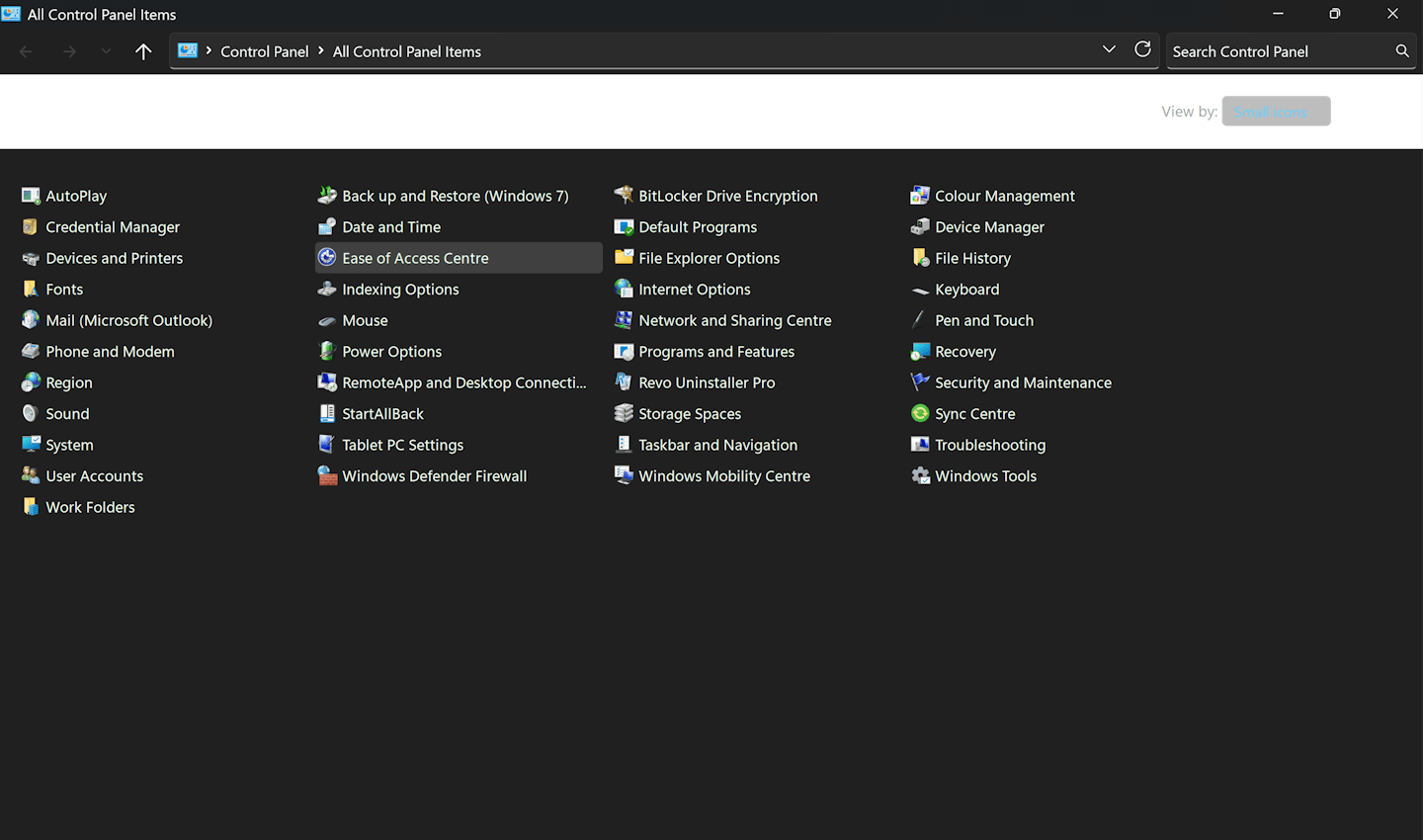The height and width of the screenshot is (840, 1423).
Task: Select All Control Panel Items breadcrumb
Action: click(x=406, y=50)
